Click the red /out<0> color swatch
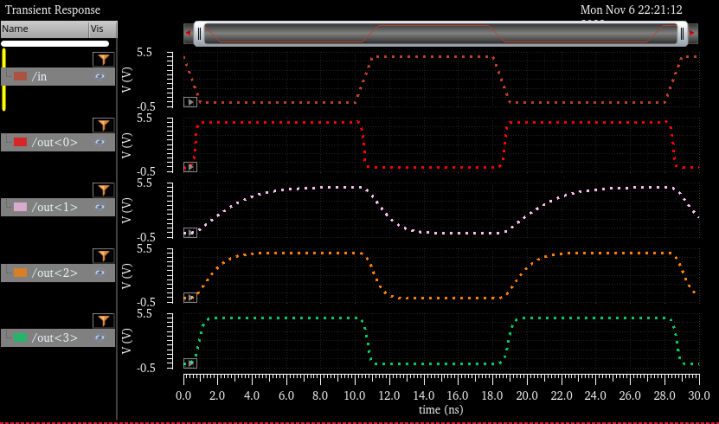The height and width of the screenshot is (424, 719). tap(20, 142)
